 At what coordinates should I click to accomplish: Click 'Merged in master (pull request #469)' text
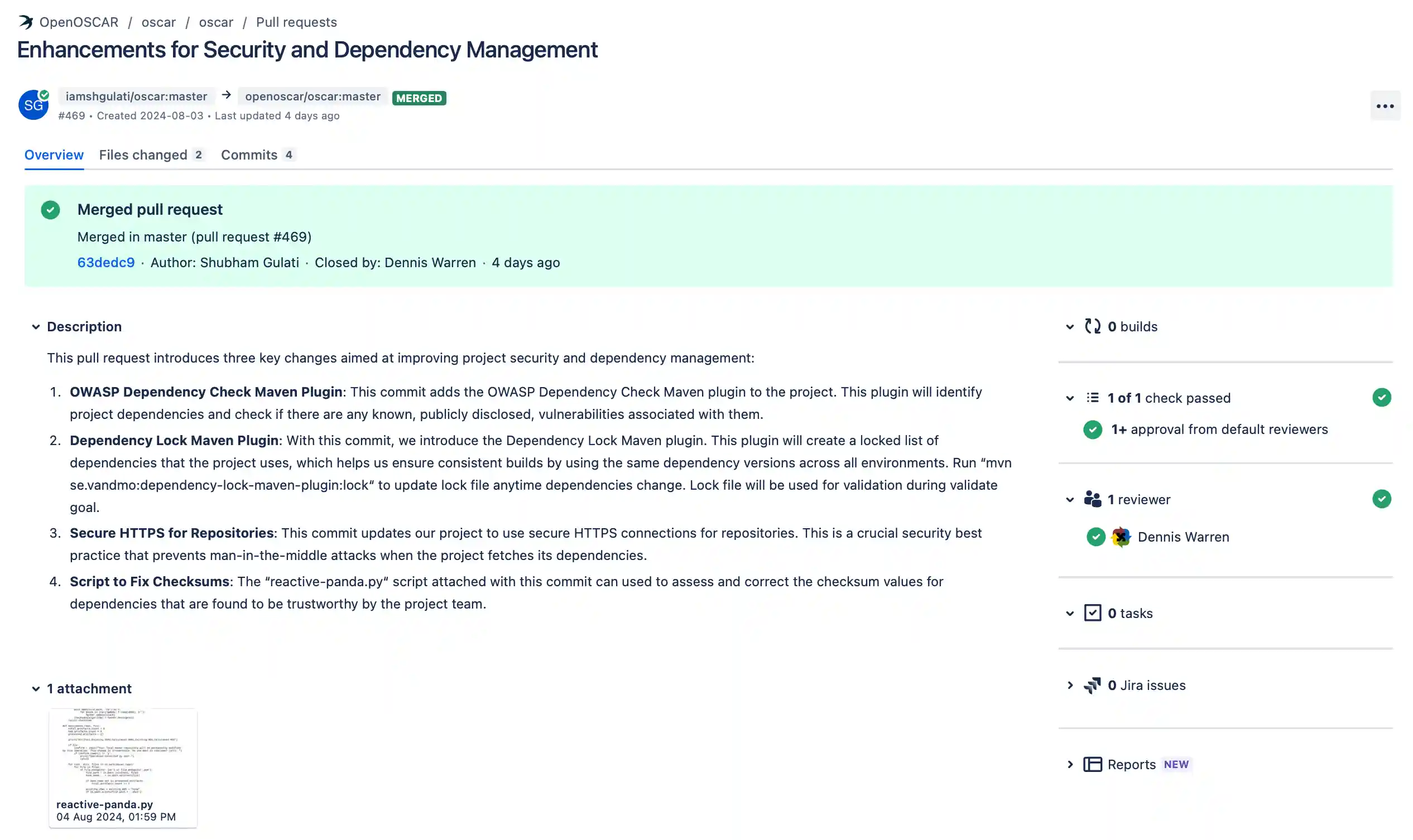pyautogui.click(x=194, y=236)
